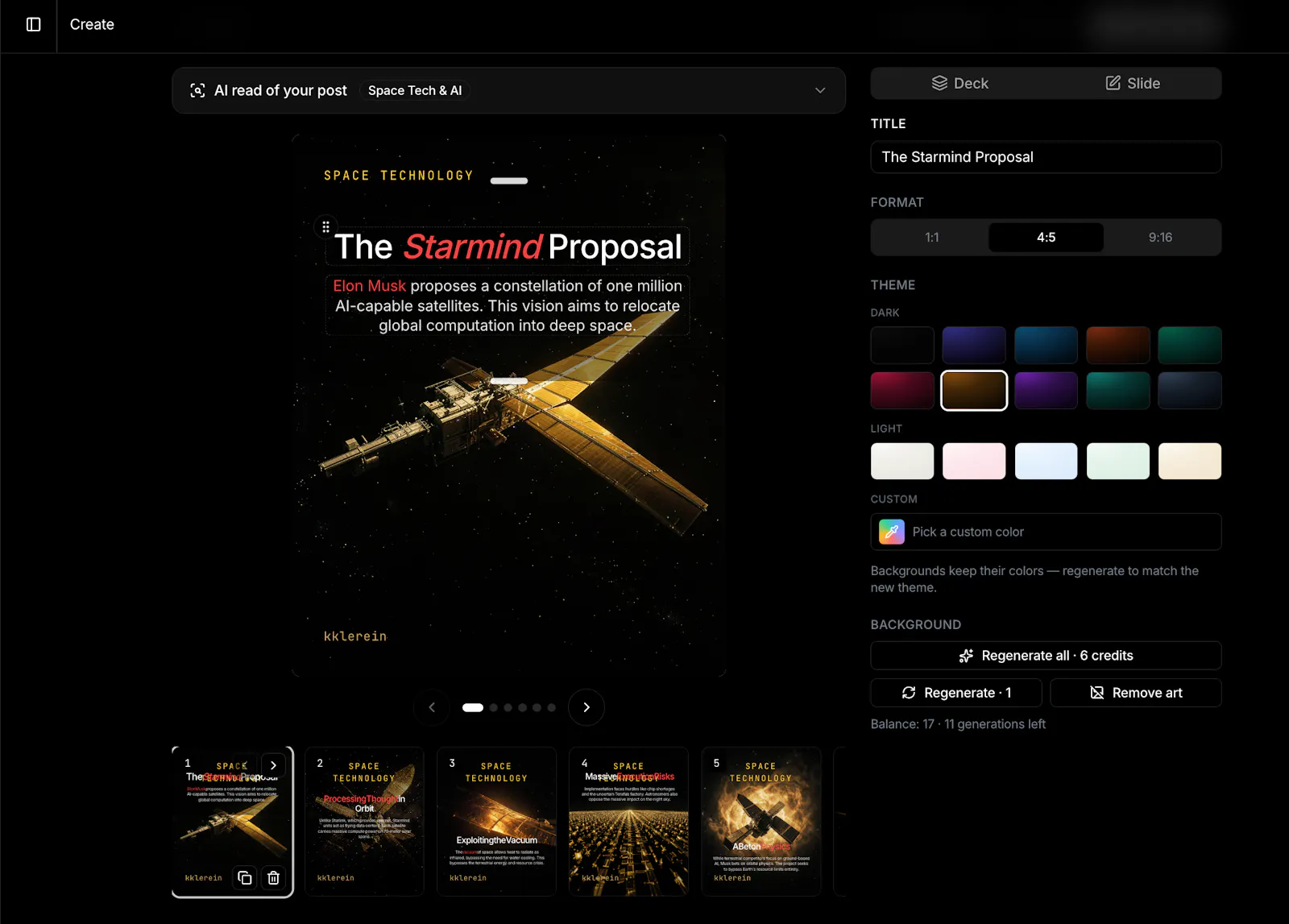Click the Space Tech & AI tag
This screenshot has width=1289, height=924.
click(x=415, y=90)
